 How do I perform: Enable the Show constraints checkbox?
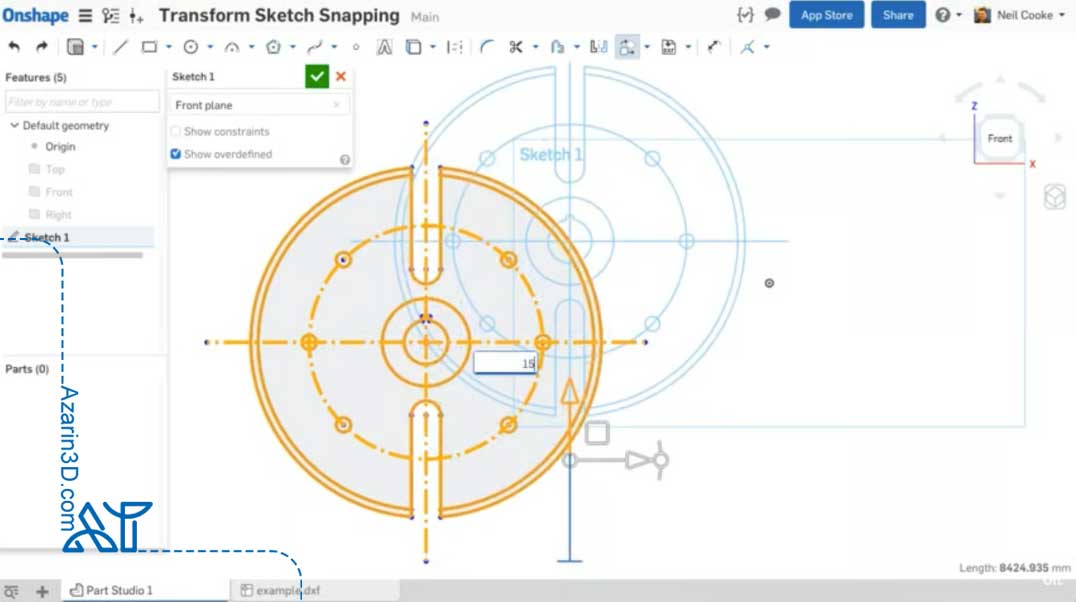point(176,131)
